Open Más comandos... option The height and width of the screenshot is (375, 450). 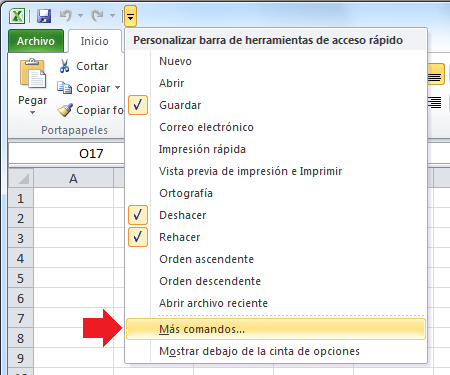tap(276, 329)
